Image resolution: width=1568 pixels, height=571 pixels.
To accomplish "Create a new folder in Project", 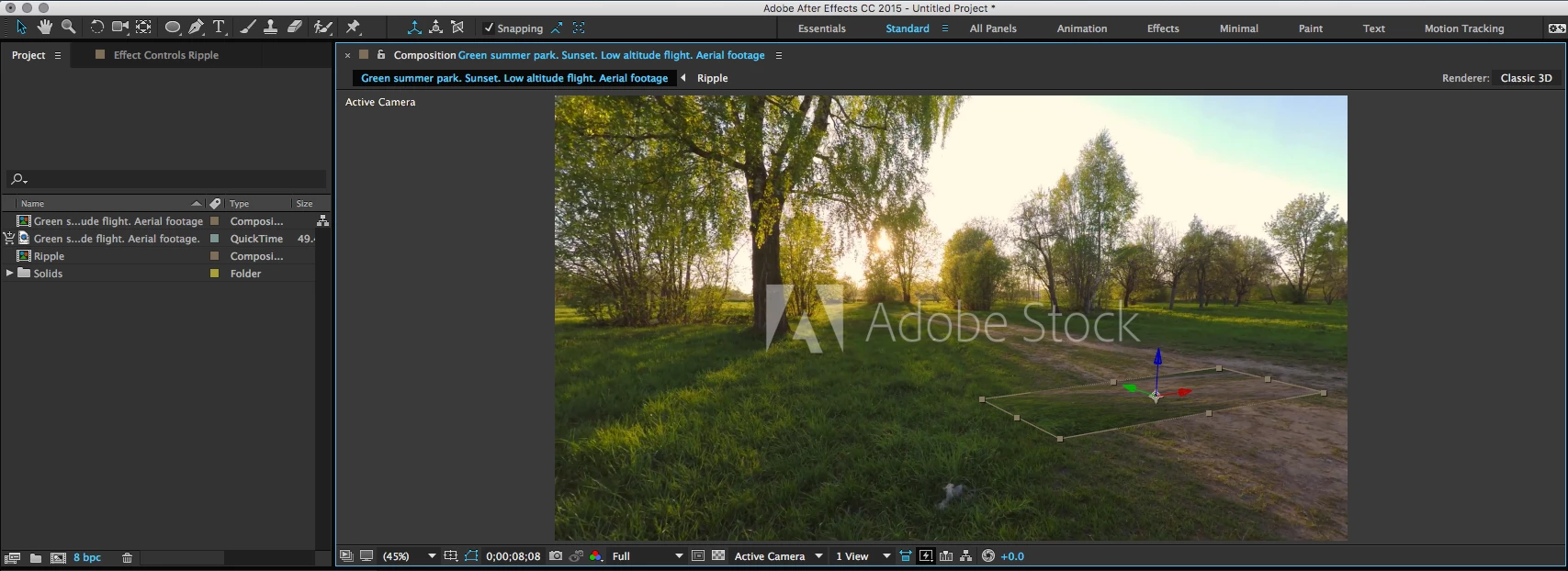I will (36, 557).
